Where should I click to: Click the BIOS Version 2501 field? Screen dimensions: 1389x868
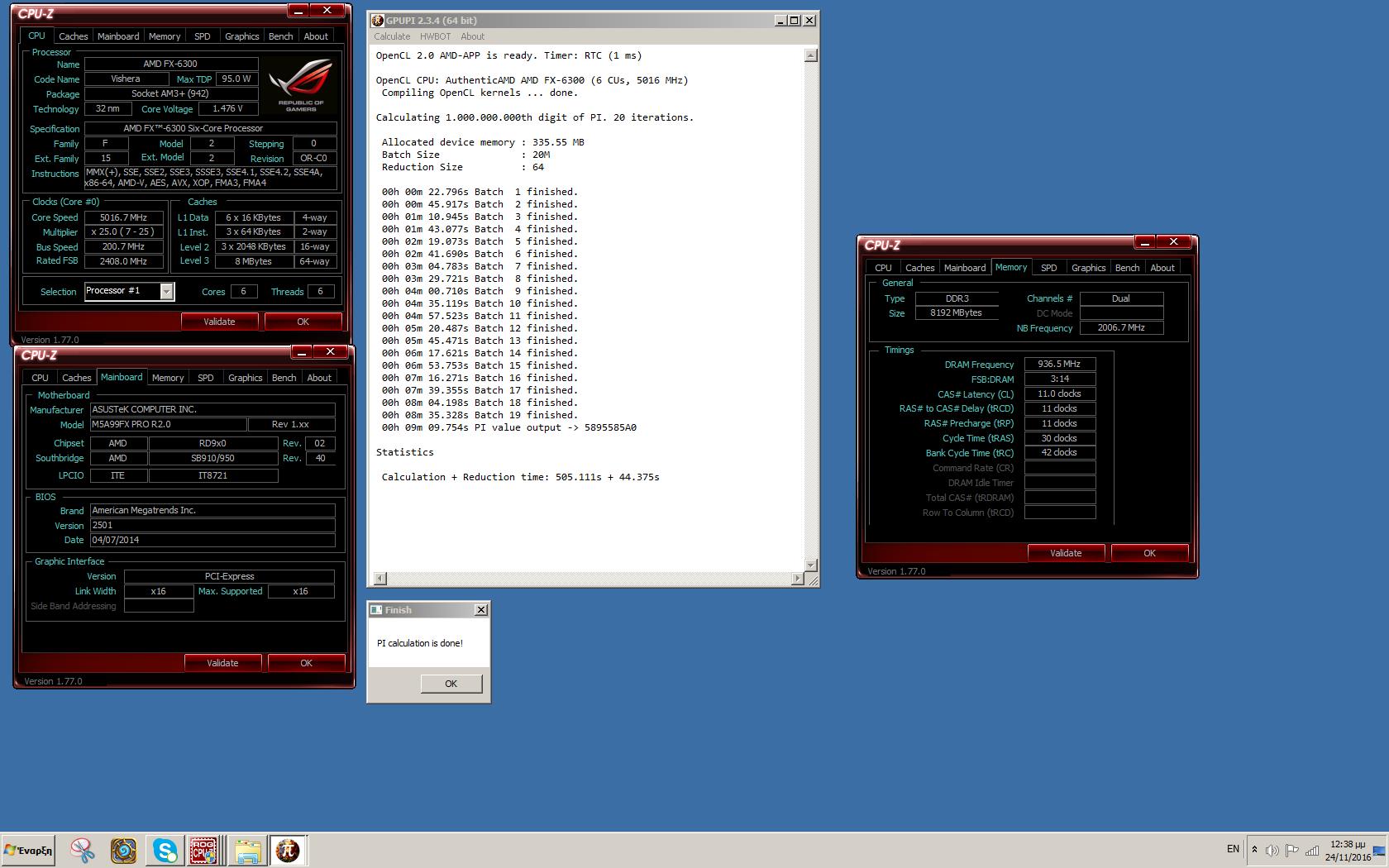(212, 525)
